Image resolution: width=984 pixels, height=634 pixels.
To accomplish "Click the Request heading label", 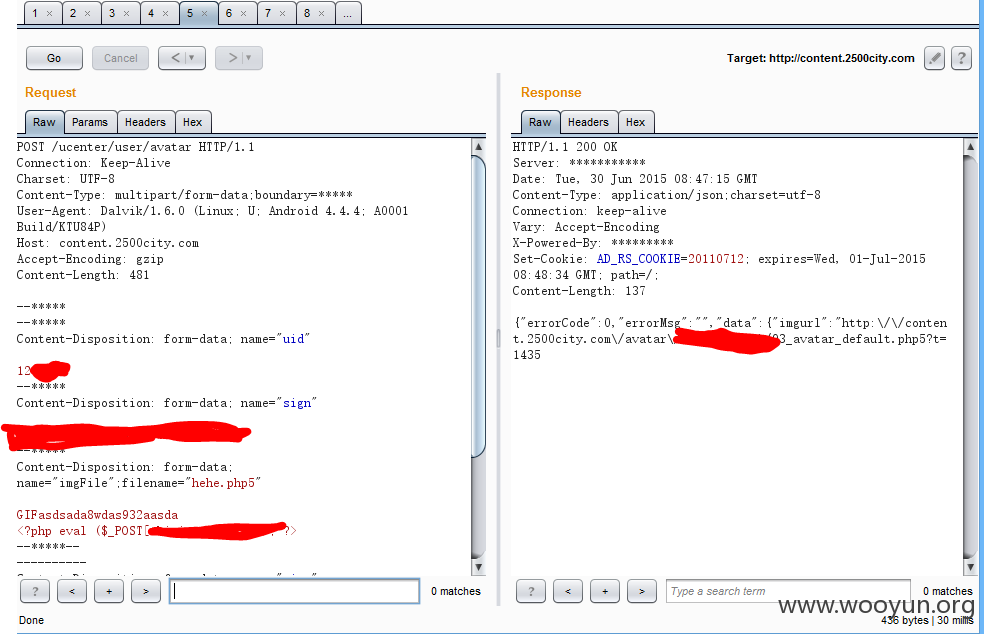I will pos(50,92).
